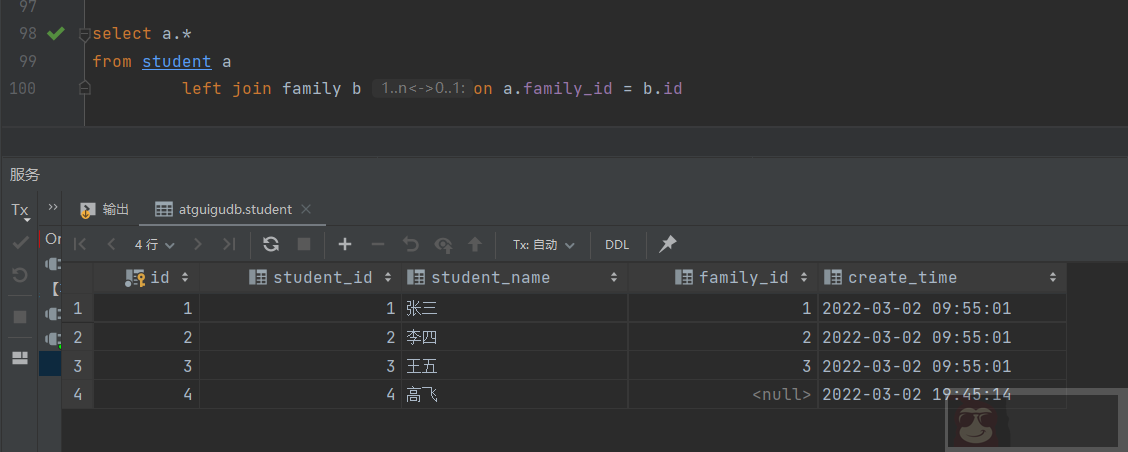Collapse the fold marker at line 98

pos(84,34)
